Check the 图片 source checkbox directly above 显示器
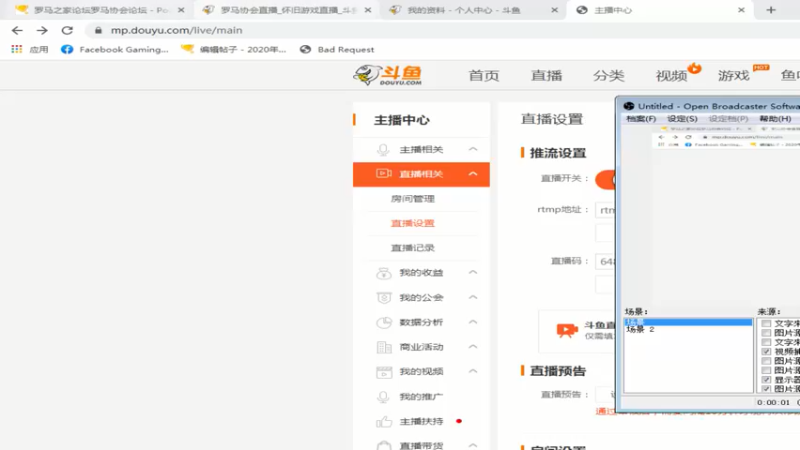 (766, 370)
